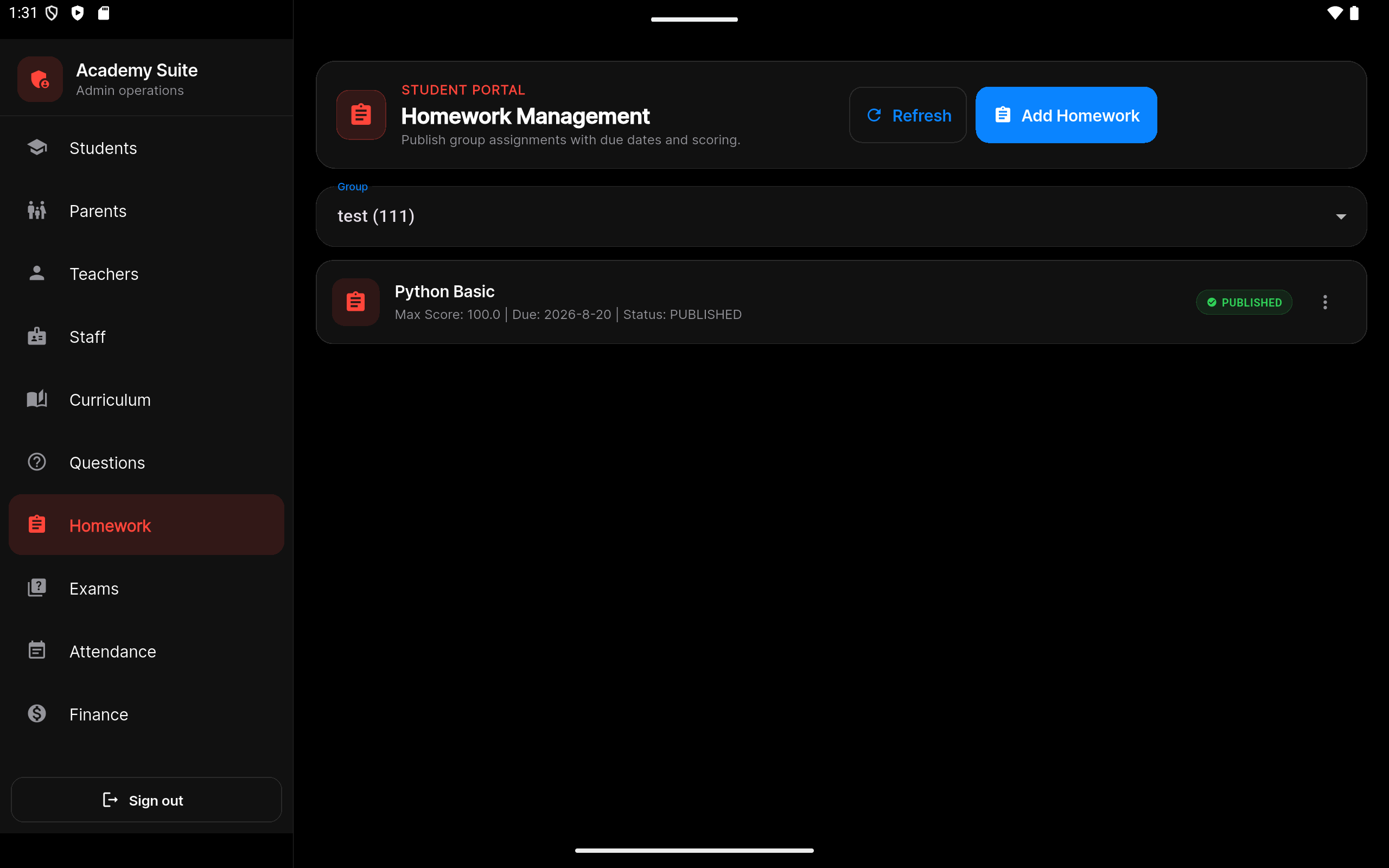Viewport: 1389px width, 868px height.
Task: Open the Students section
Action: click(146, 148)
